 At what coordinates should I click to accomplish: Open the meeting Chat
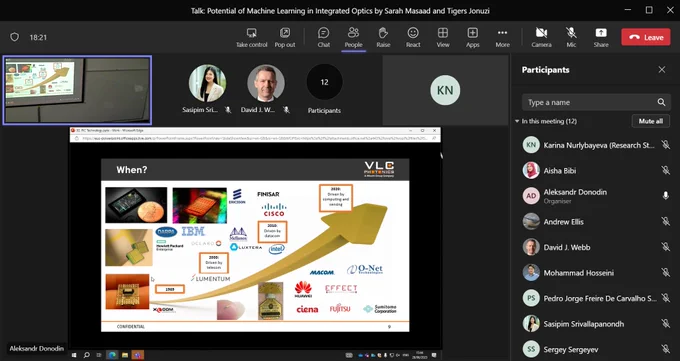point(324,38)
